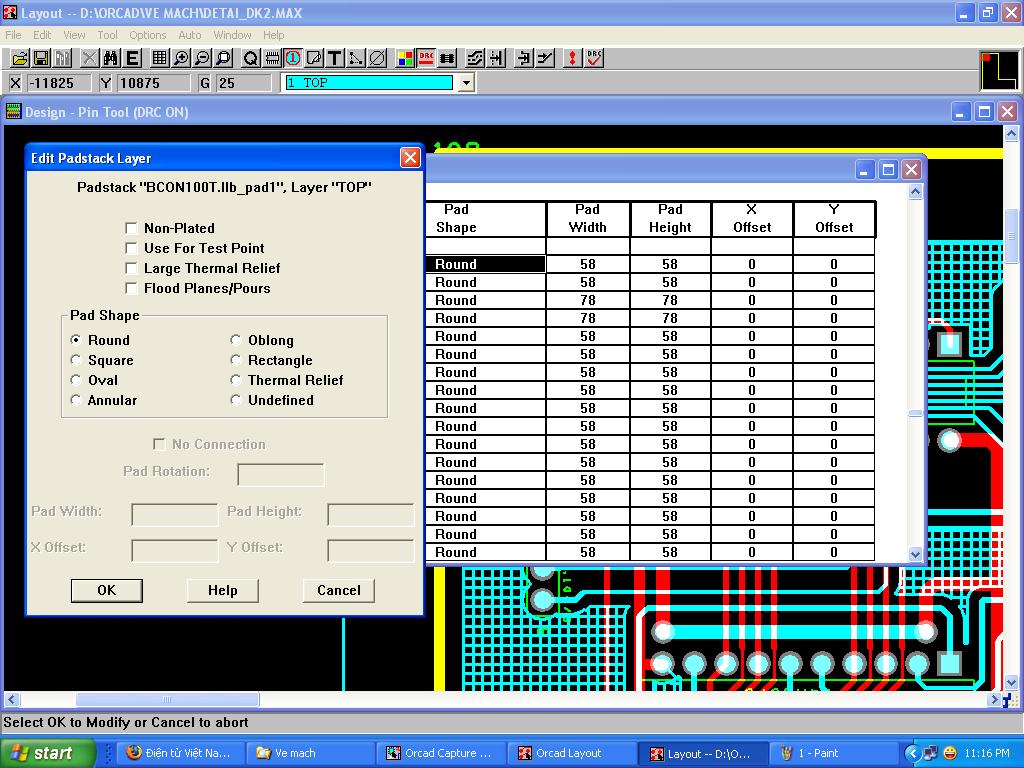Click OK in Edit Padstack Layer
This screenshot has width=1024, height=768.
tap(106, 590)
